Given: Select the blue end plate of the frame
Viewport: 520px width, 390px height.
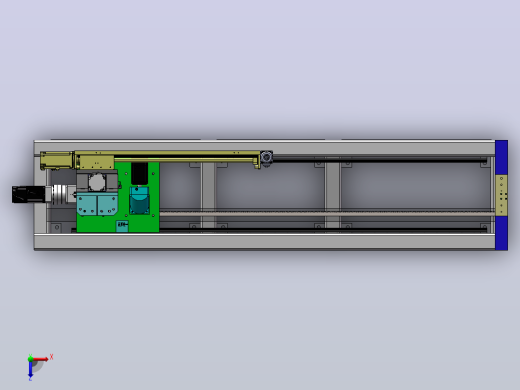Looking at the screenshot, I should tap(501, 195).
